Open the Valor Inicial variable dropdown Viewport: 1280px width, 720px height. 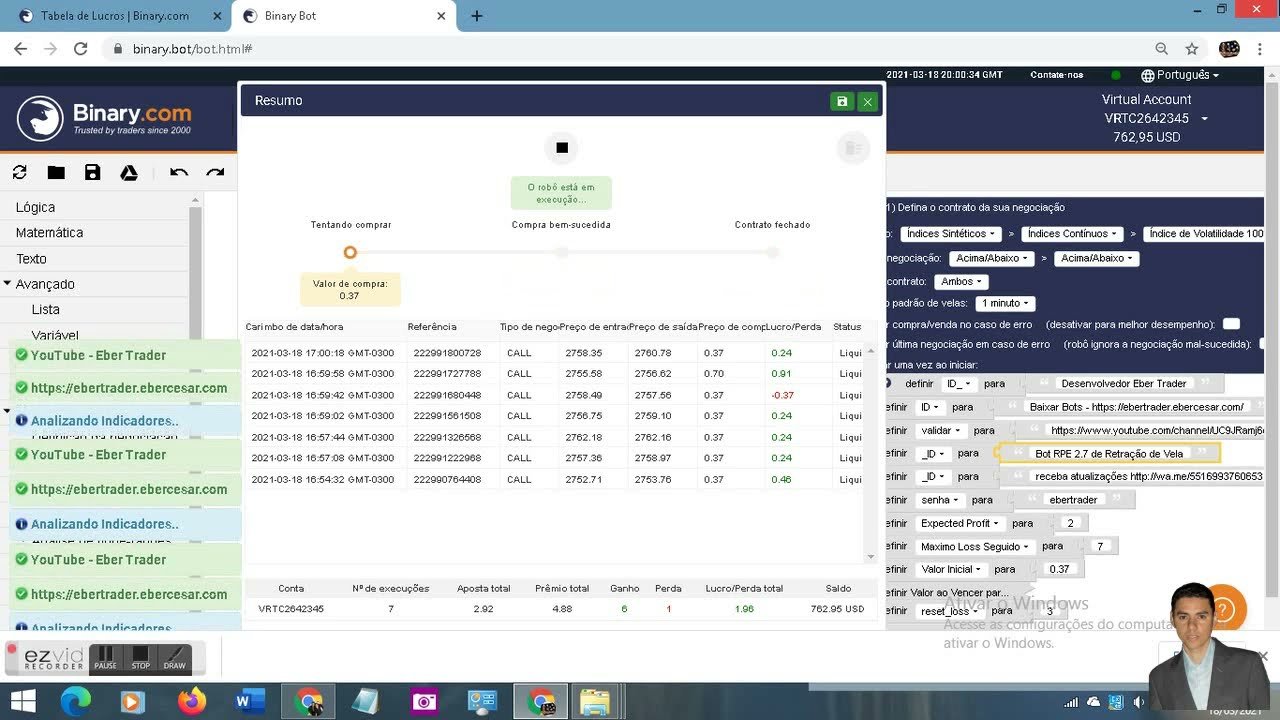click(x=952, y=569)
